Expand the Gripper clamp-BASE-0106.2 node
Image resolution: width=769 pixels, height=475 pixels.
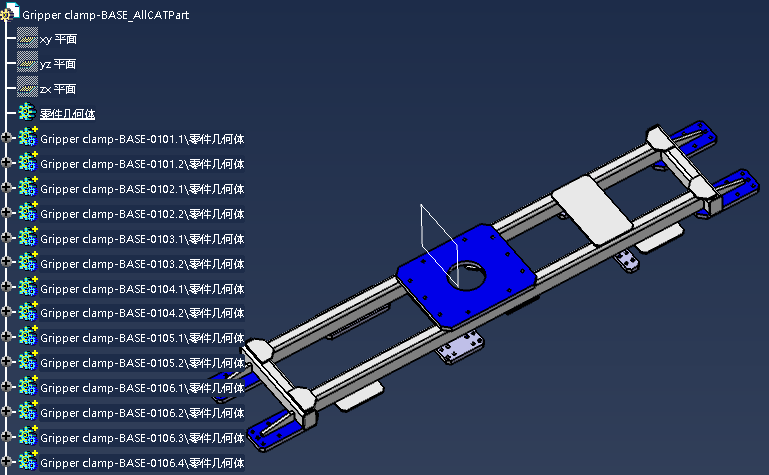[6, 413]
